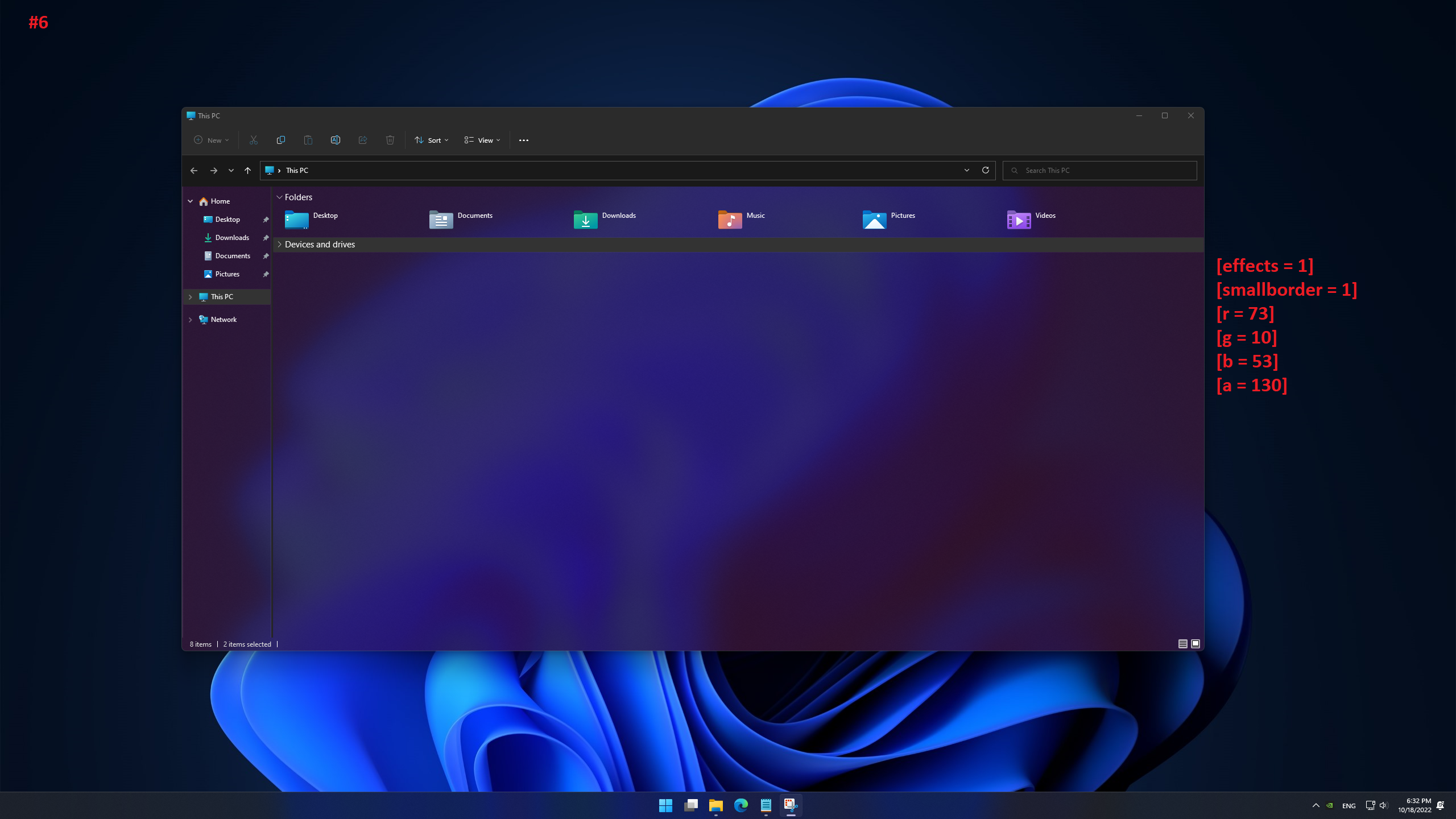This screenshot has height=819, width=1456.
Task: Open the Desktop folder in main pane
Action: 311,220
